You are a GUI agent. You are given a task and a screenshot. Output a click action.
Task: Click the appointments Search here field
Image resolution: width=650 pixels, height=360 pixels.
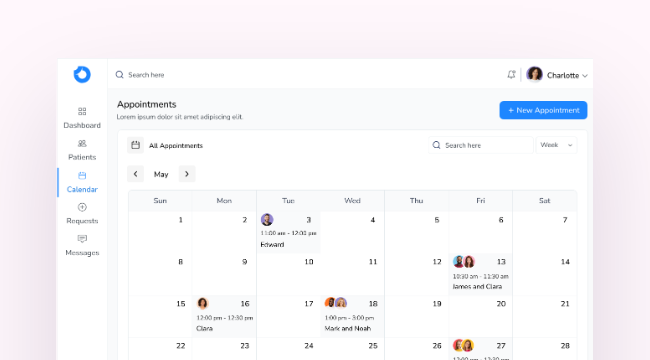click(x=481, y=145)
